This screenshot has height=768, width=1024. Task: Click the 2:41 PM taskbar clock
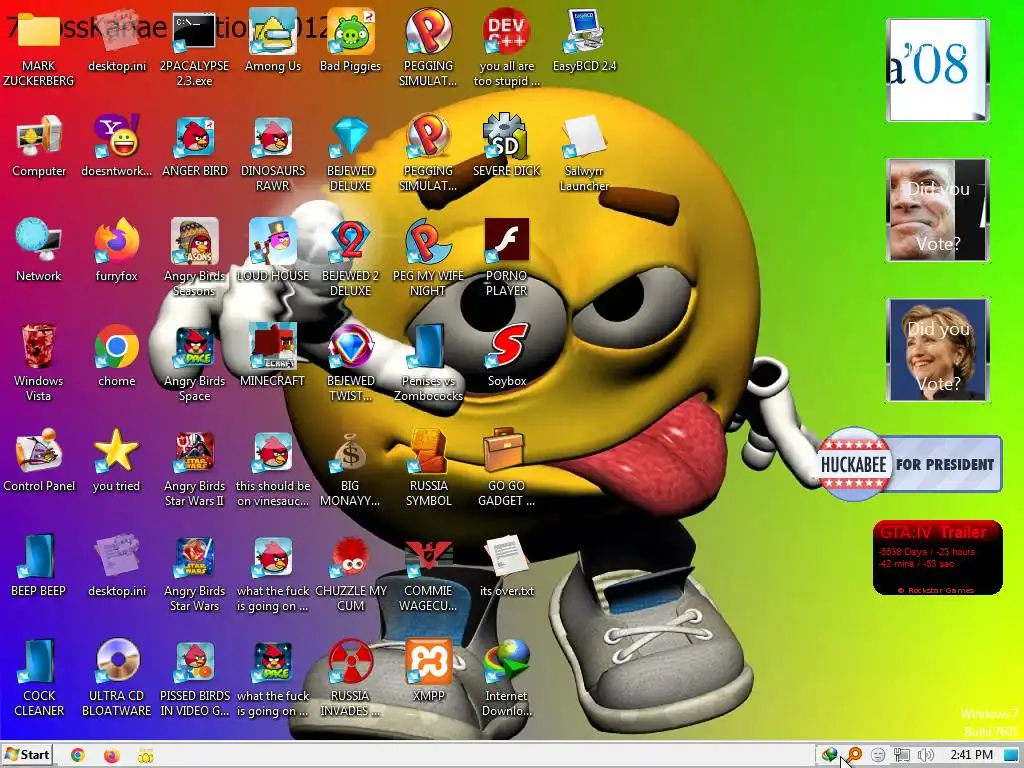971,755
